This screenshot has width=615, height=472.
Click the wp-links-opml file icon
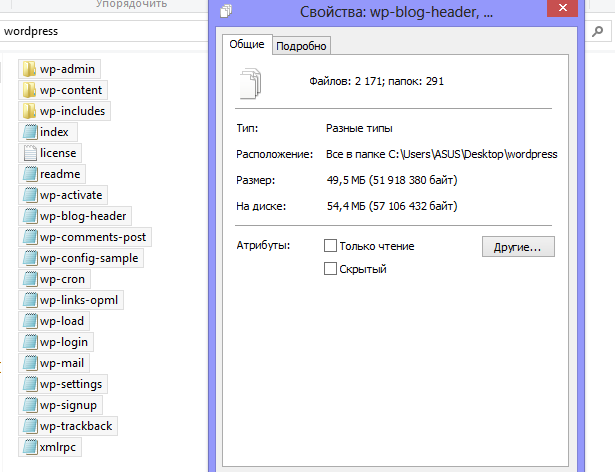[x=30, y=300]
